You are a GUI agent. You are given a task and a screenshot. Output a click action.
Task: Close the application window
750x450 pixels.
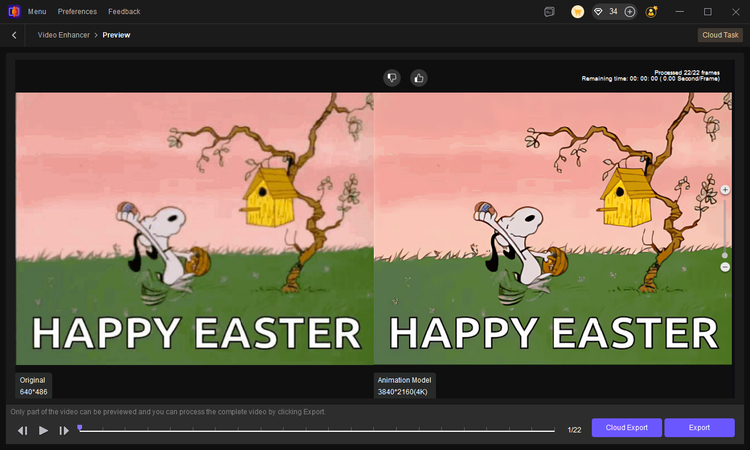click(736, 11)
